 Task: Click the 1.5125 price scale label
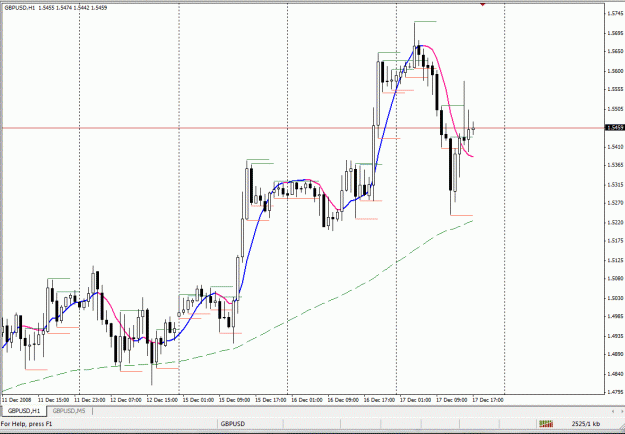(615, 260)
